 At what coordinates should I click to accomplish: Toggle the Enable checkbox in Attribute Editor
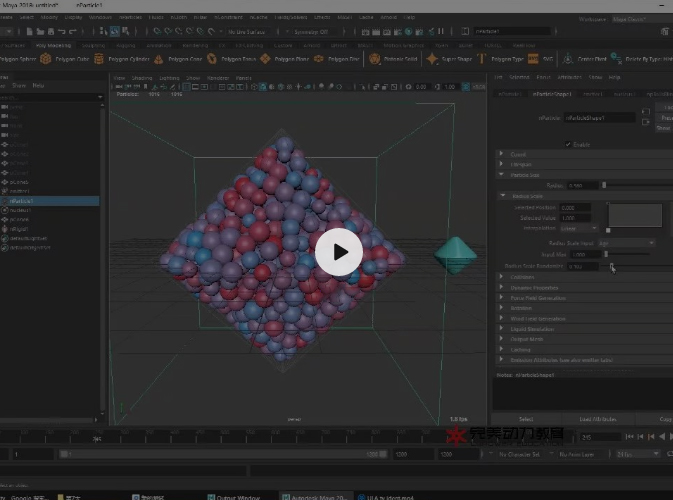pos(568,144)
